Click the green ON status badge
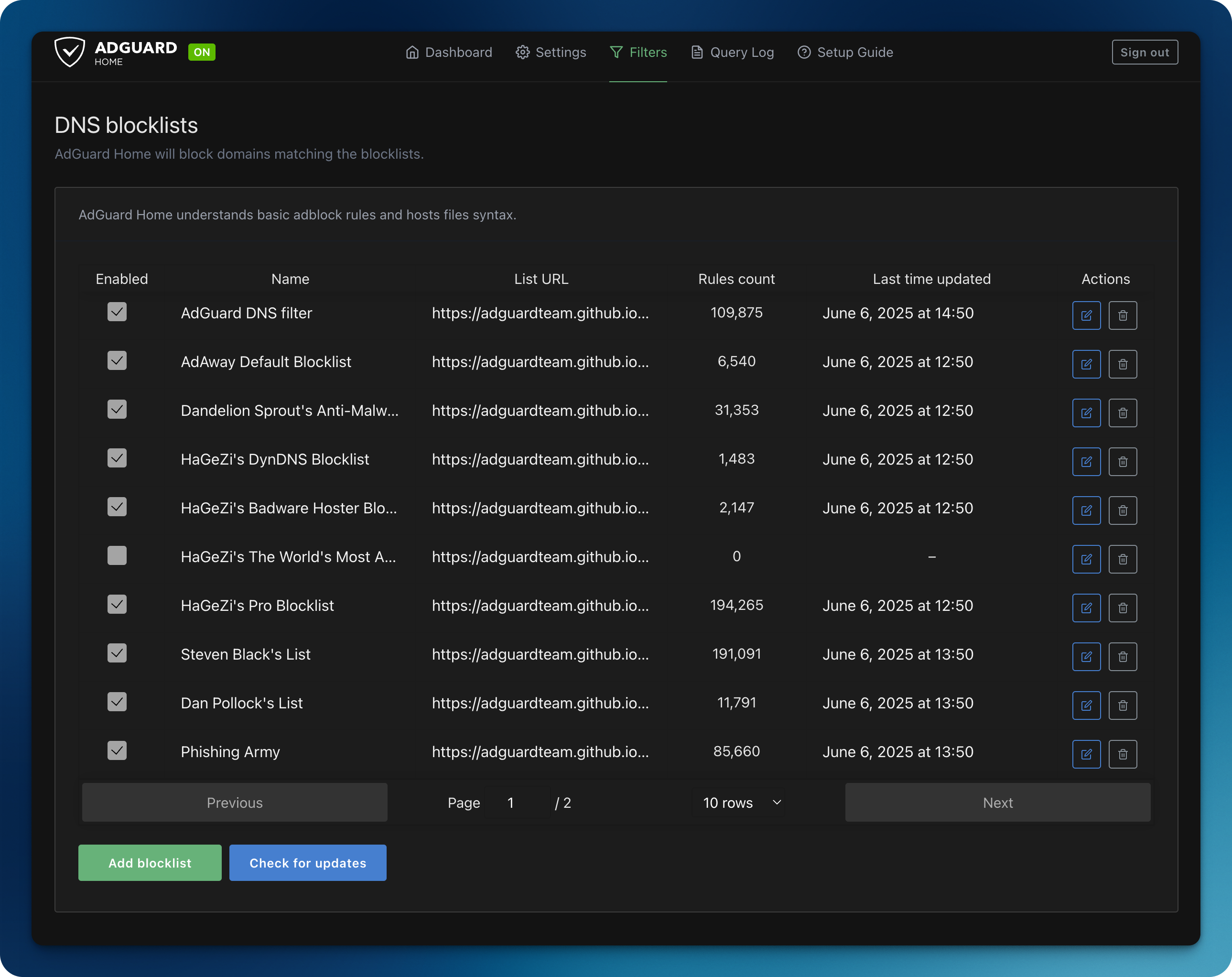Image resolution: width=1232 pixels, height=977 pixels. (202, 52)
